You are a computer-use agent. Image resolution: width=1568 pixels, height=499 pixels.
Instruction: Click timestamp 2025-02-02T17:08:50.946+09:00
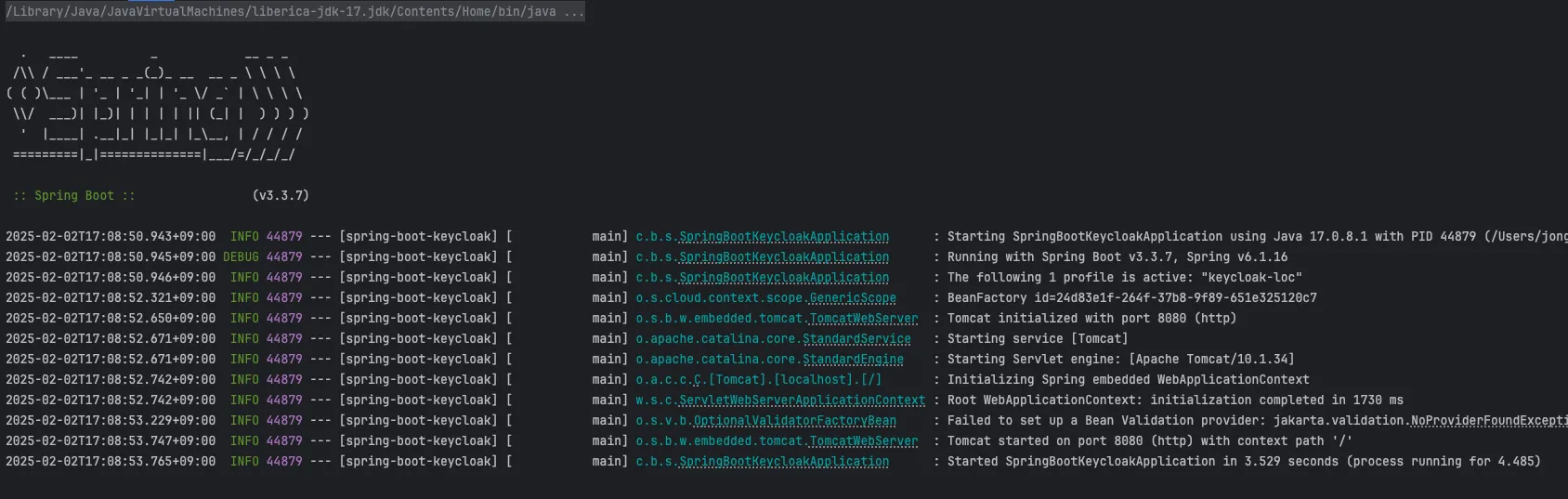tap(111, 278)
